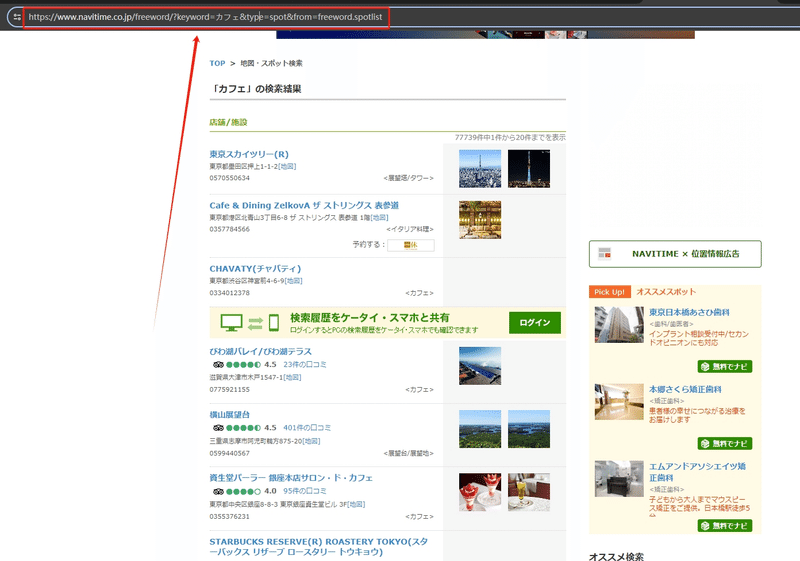Viewport: 800px width, 561px height.
Task: View the nighttime Skytree thumbnail
Action: click(529, 169)
